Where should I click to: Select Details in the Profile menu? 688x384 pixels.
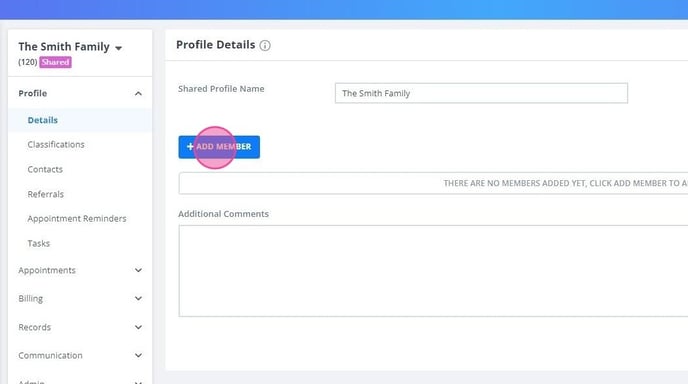tap(43, 120)
